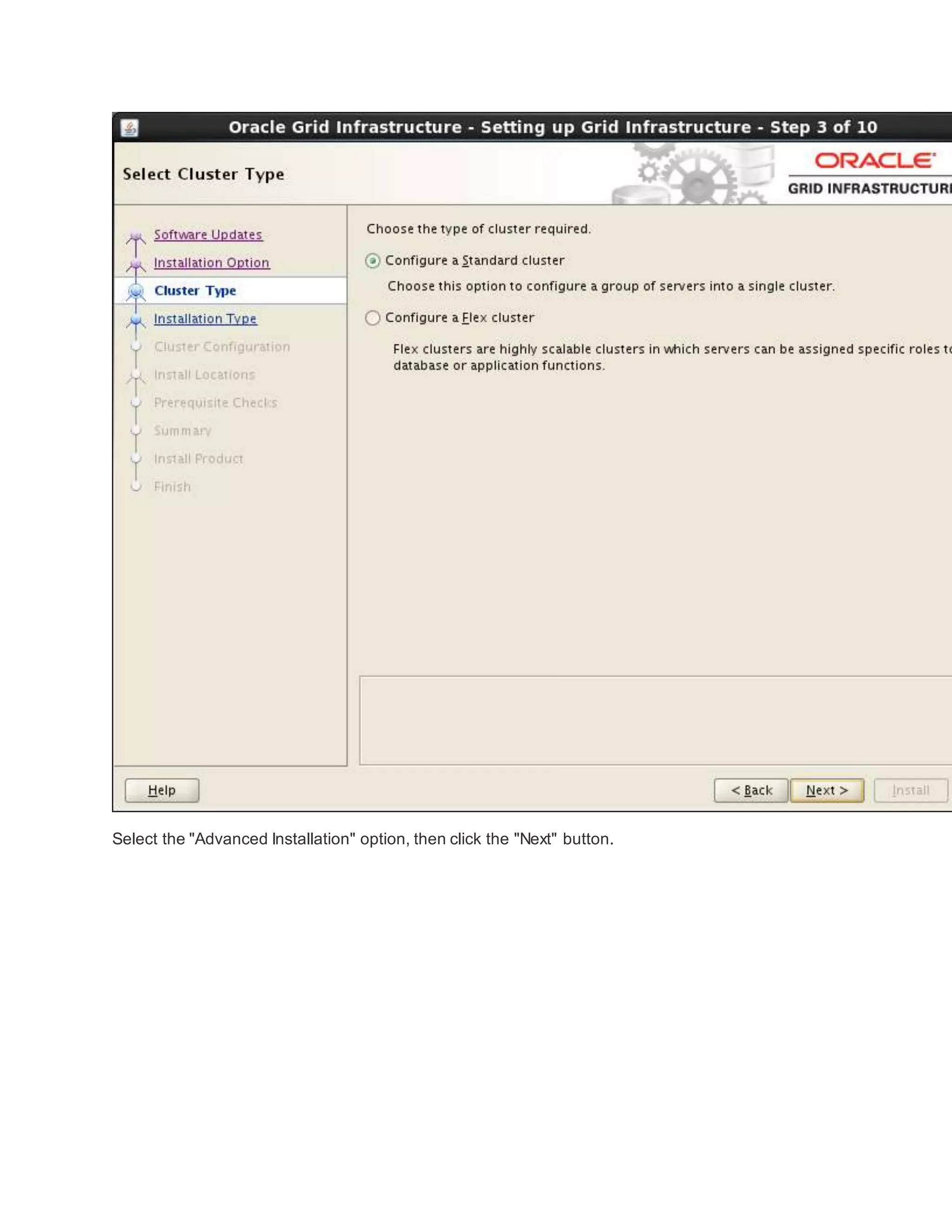The image size is (952, 1232).
Task: Click the 'Finish' step text
Action: pyautogui.click(x=172, y=487)
